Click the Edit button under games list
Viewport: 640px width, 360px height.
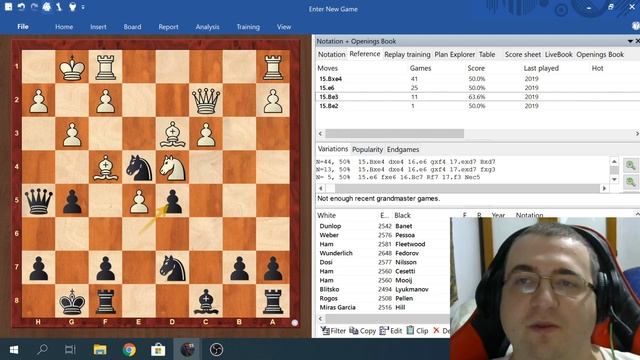pyautogui.click(x=391, y=331)
